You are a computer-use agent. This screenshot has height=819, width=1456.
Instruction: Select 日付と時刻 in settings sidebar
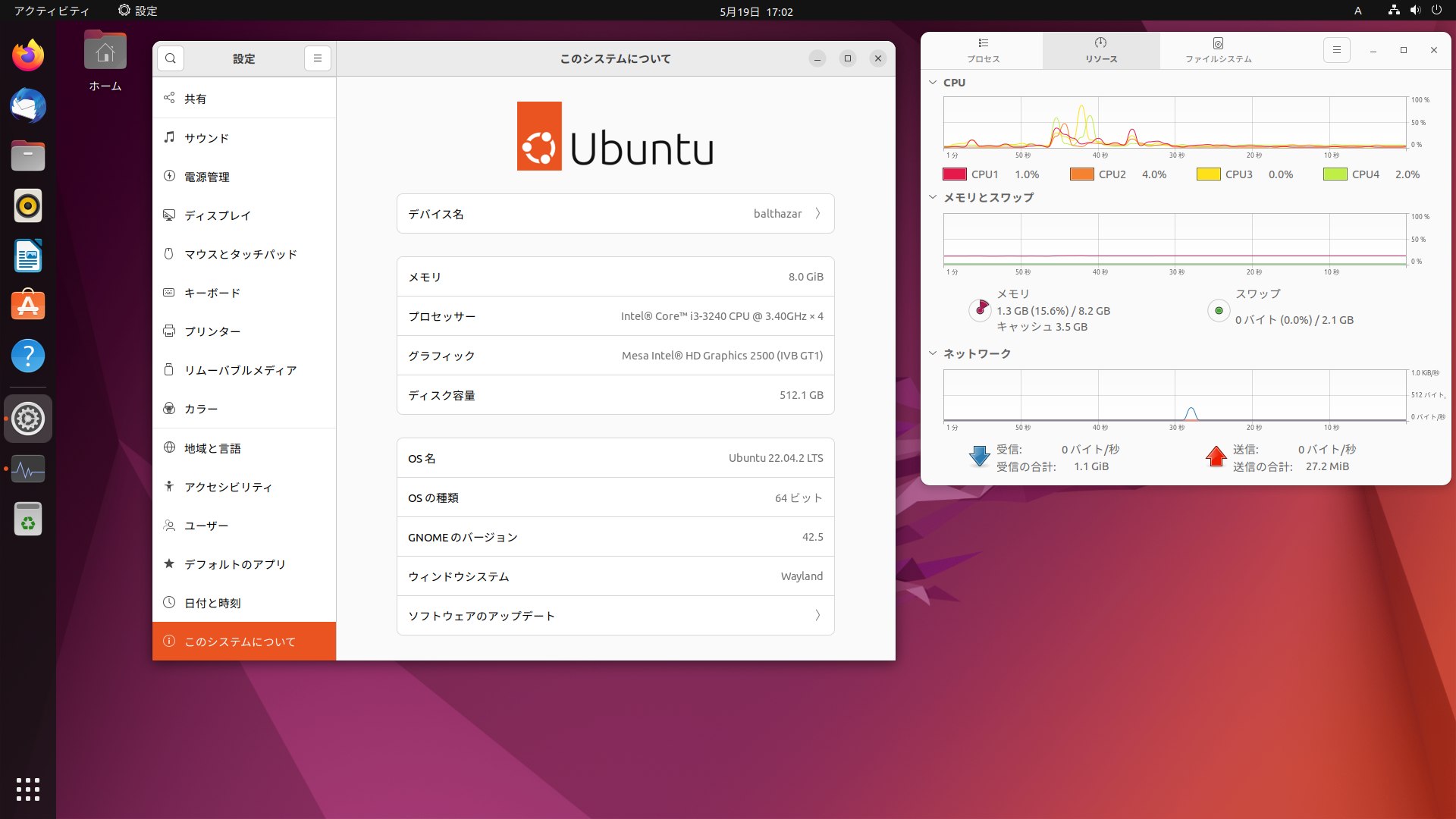(x=244, y=603)
